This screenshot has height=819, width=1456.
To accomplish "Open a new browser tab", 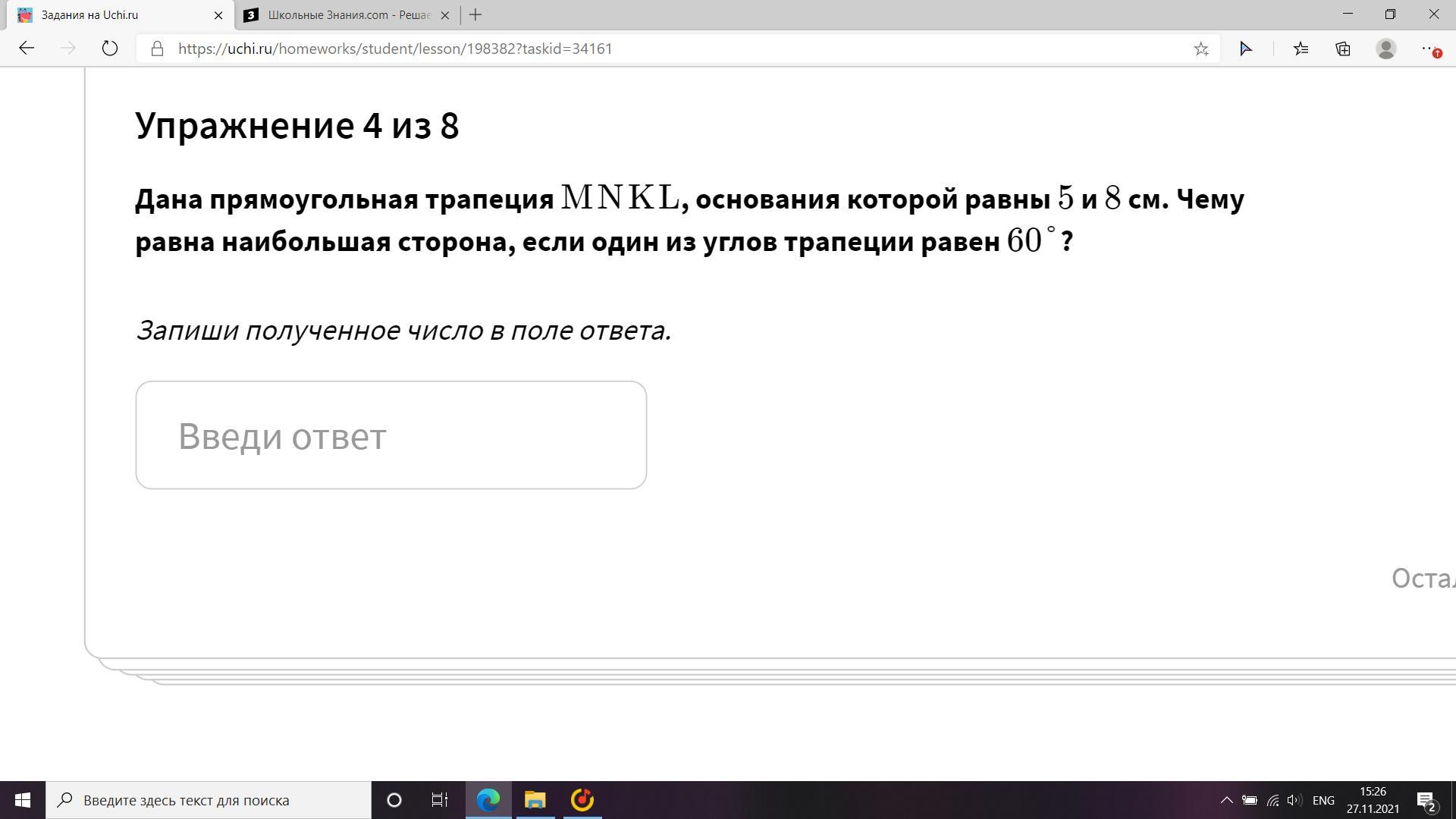I will [x=475, y=15].
